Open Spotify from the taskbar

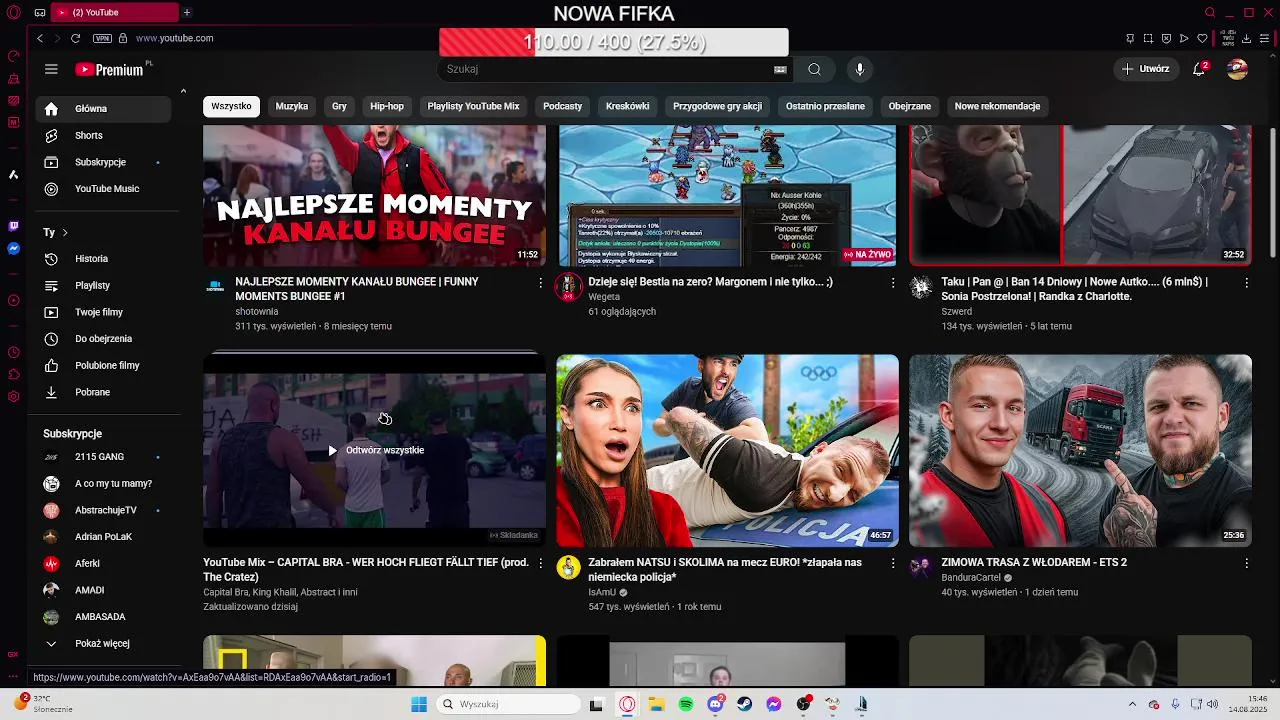[686, 704]
